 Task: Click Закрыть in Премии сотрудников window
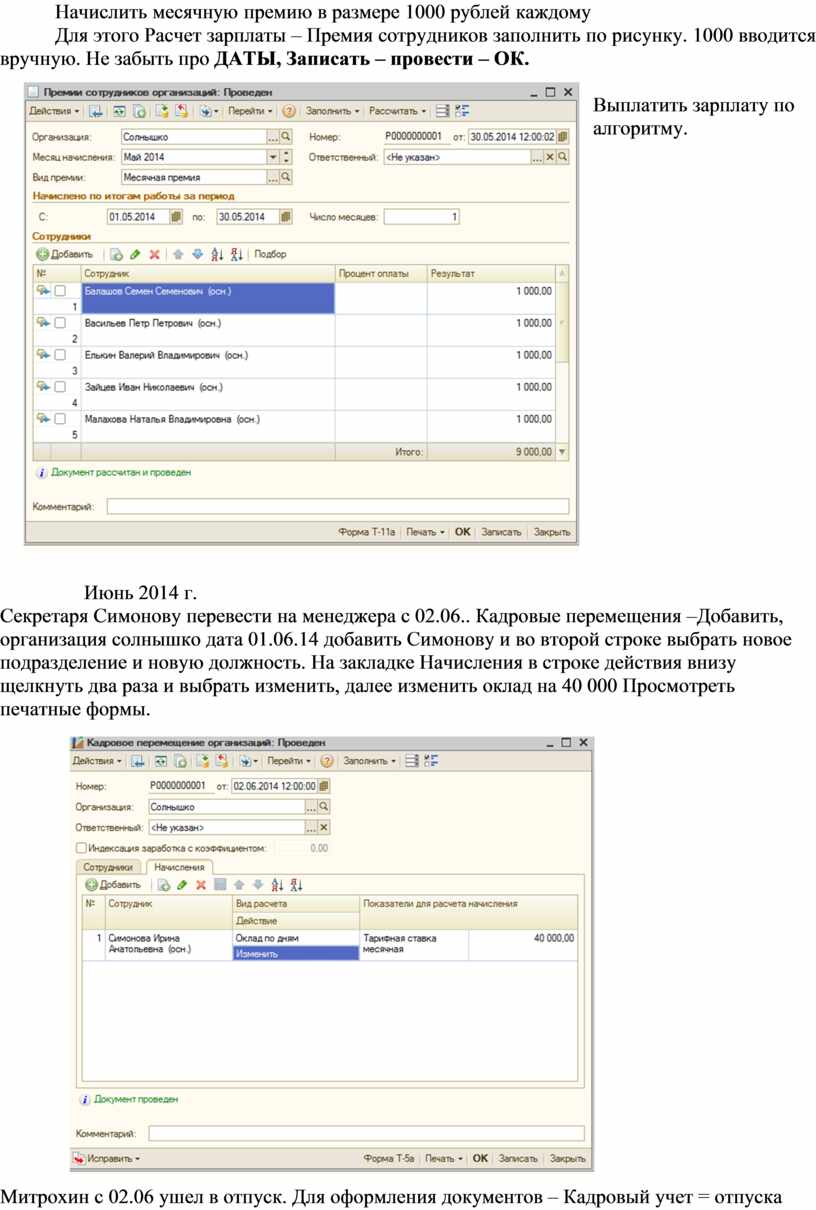552,533
